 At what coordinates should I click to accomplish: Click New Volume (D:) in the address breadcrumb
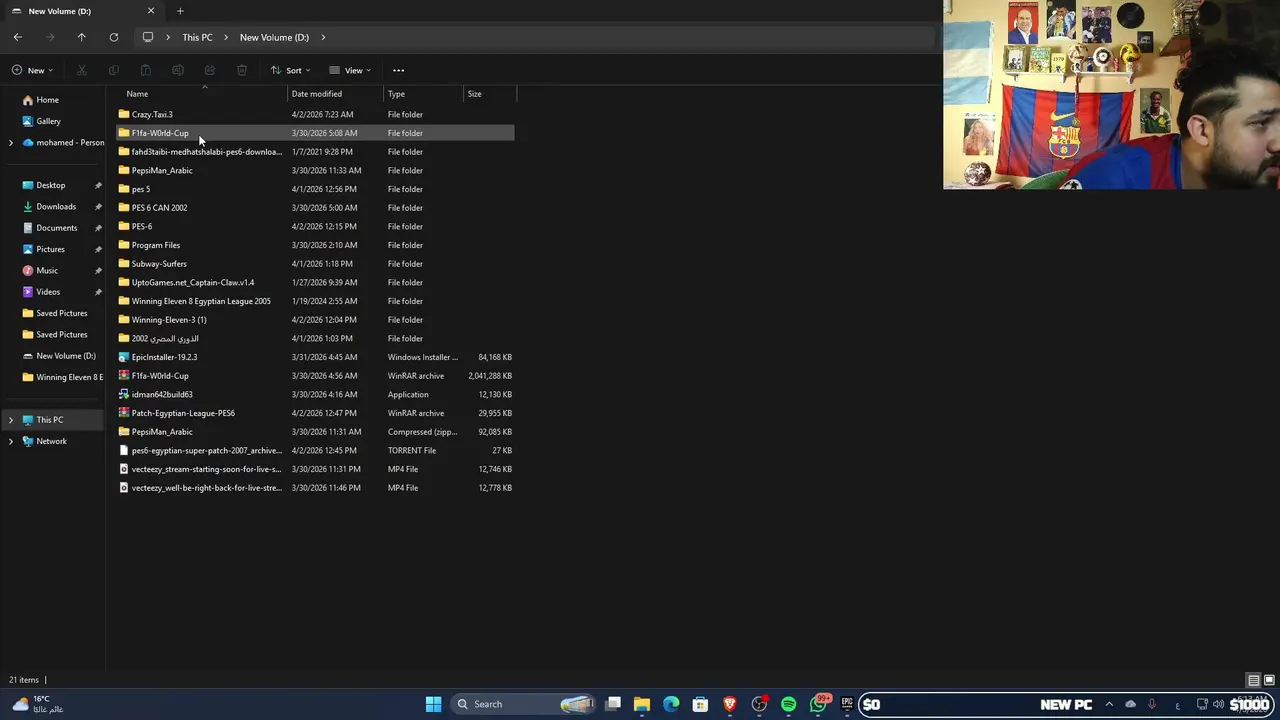[x=274, y=37]
